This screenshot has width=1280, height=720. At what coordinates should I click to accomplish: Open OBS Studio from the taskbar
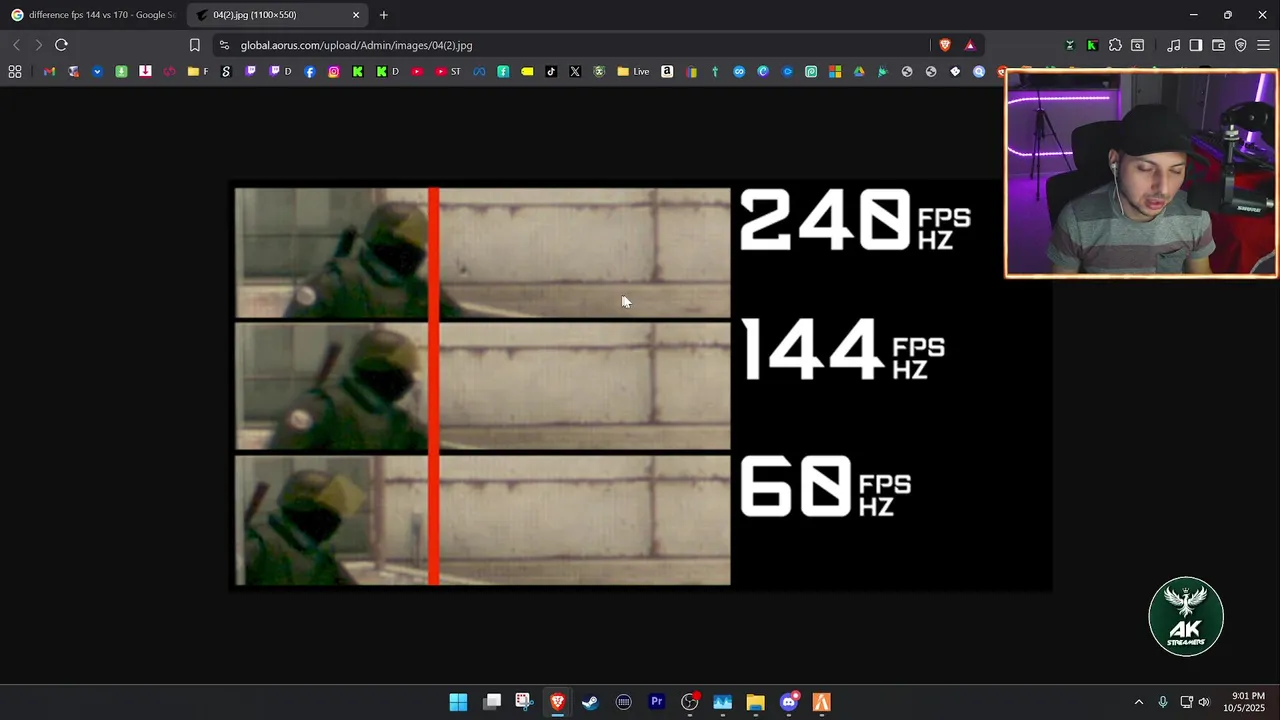click(689, 702)
